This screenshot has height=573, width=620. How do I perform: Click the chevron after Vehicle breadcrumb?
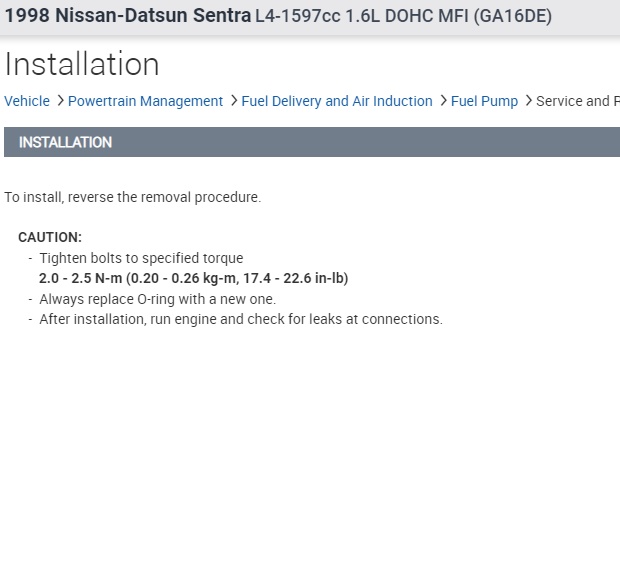(x=60, y=101)
